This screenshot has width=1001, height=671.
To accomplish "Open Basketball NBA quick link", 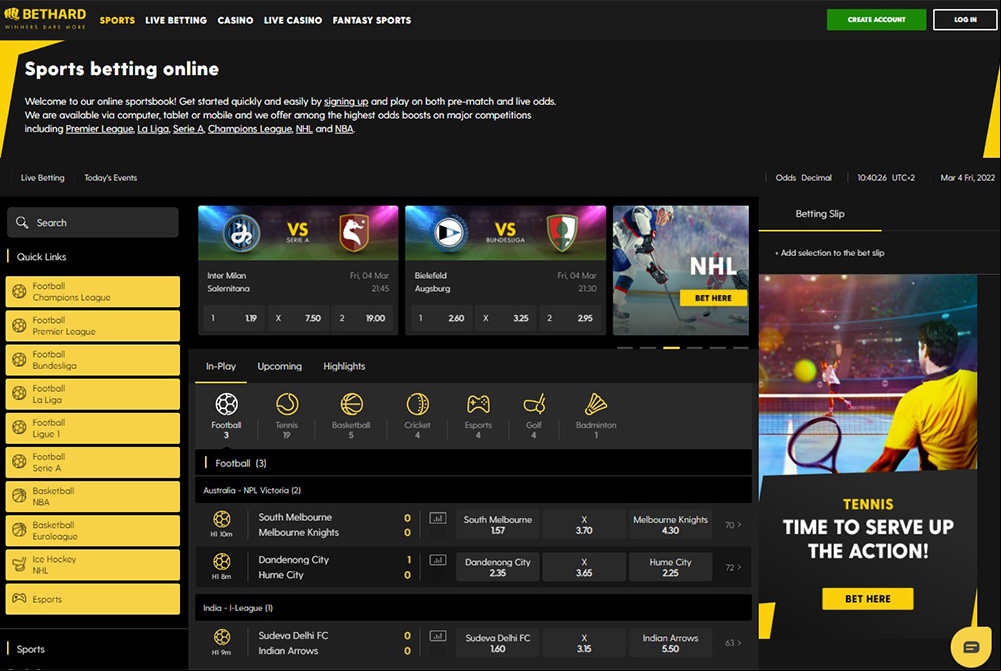I will click(x=93, y=497).
